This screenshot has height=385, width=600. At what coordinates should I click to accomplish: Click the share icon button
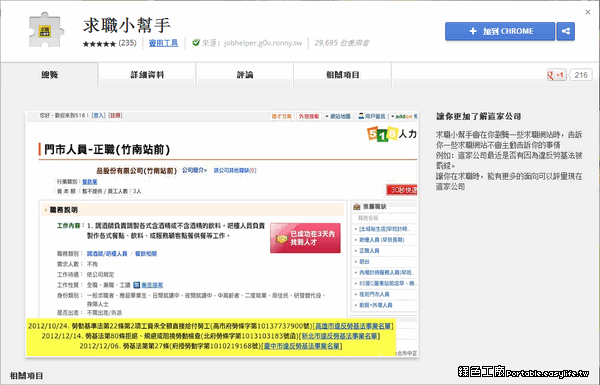[x=566, y=31]
